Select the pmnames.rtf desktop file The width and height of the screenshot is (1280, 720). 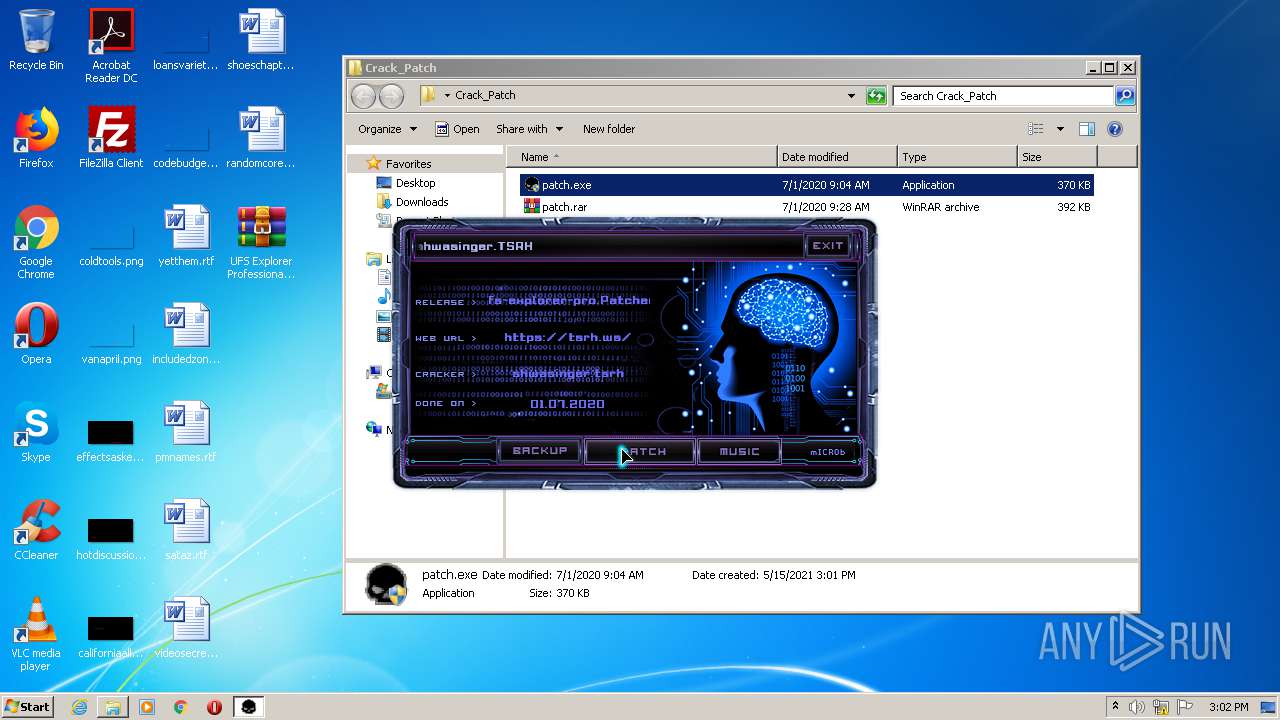click(186, 432)
